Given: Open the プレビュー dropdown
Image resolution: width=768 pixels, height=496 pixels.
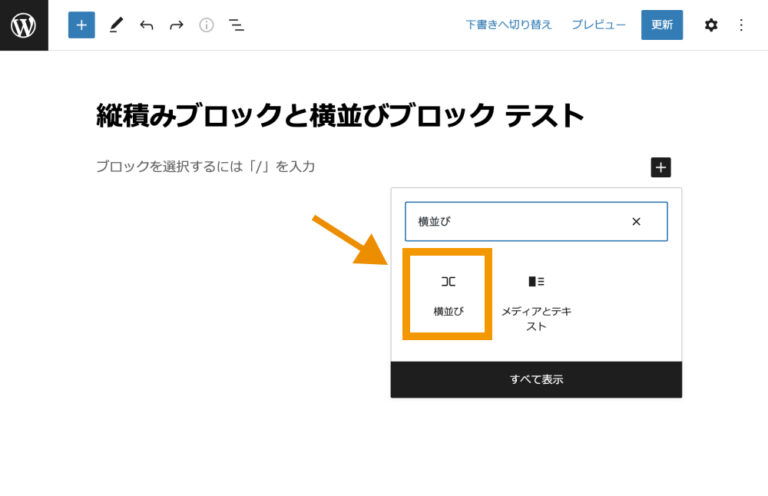Looking at the screenshot, I should (598, 25).
